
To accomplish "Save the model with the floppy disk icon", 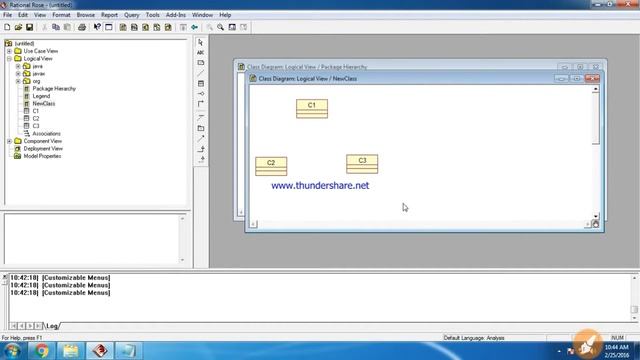I will pyautogui.click(x=29, y=27).
